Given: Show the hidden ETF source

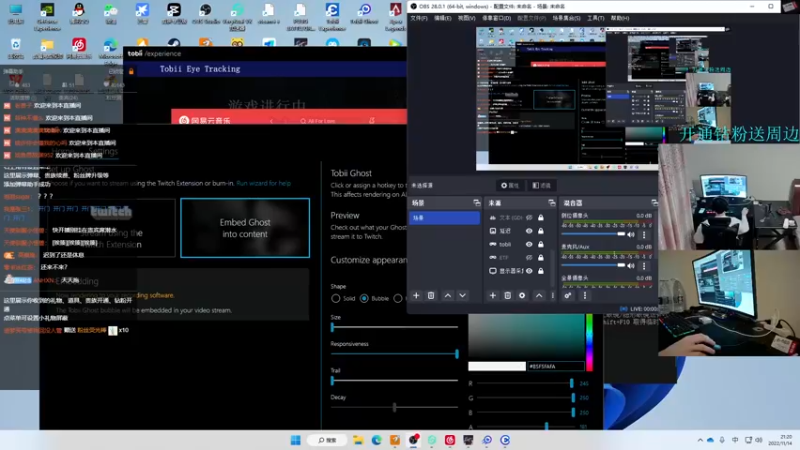Looking at the screenshot, I should pos(529,258).
